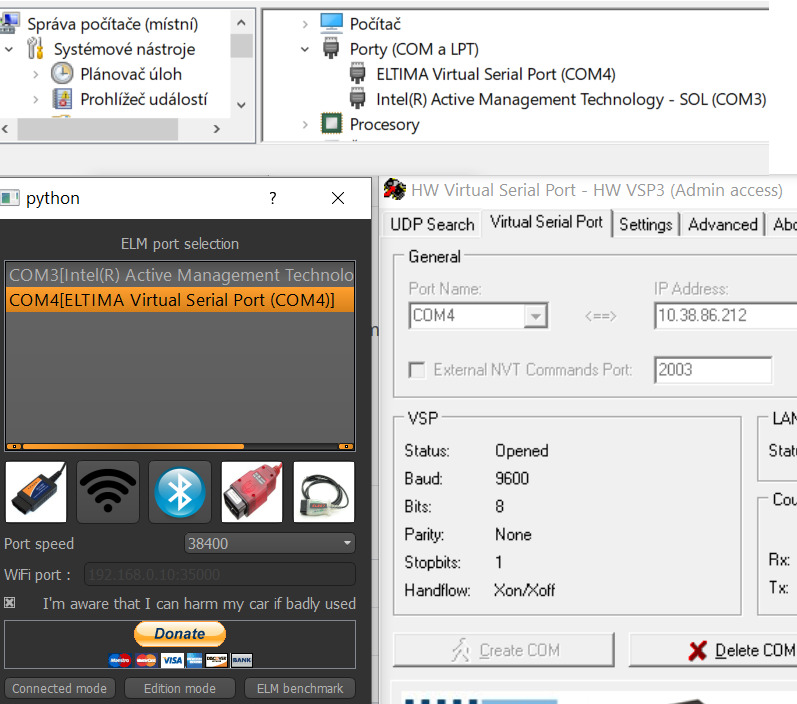Click the ELTIMA Virtual Serial Port device icon
The height and width of the screenshot is (704, 797).
click(358, 74)
